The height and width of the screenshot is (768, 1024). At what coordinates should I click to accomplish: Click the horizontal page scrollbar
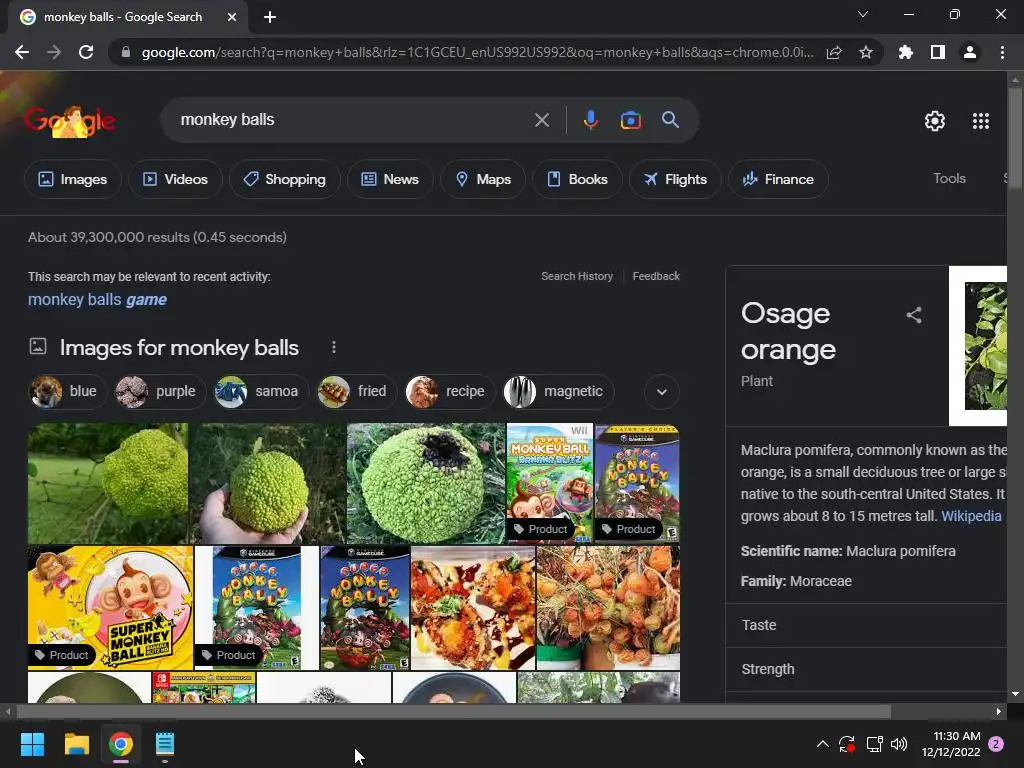pyautogui.click(x=454, y=711)
